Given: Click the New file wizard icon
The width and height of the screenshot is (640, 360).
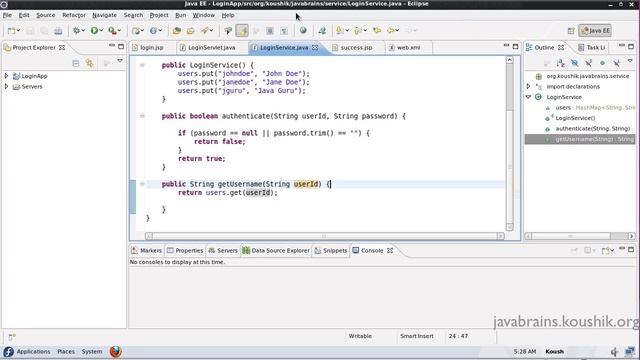Looking at the screenshot, I should 11,31.
